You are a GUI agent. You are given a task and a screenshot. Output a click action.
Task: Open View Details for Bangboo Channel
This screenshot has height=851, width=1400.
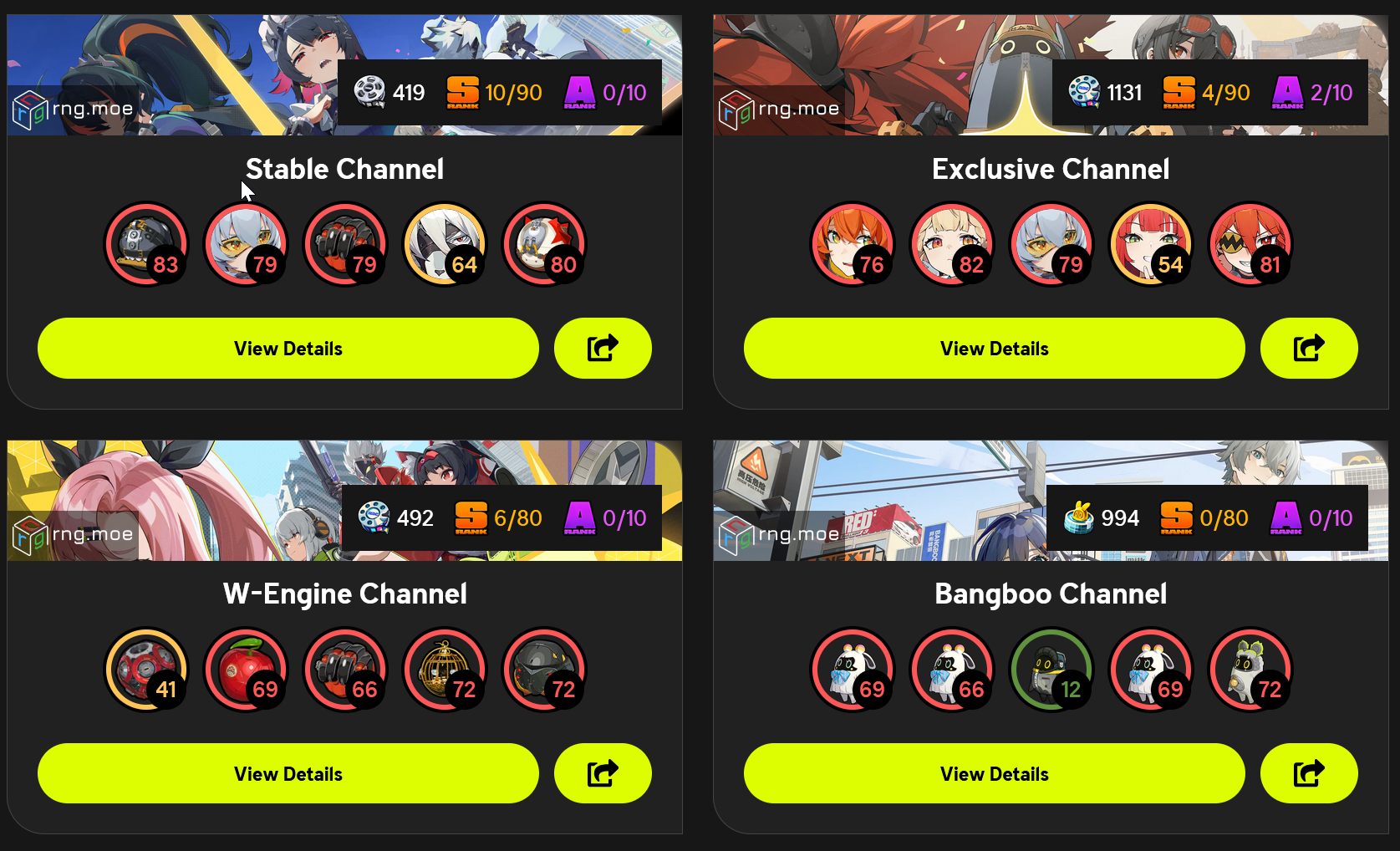click(995, 773)
